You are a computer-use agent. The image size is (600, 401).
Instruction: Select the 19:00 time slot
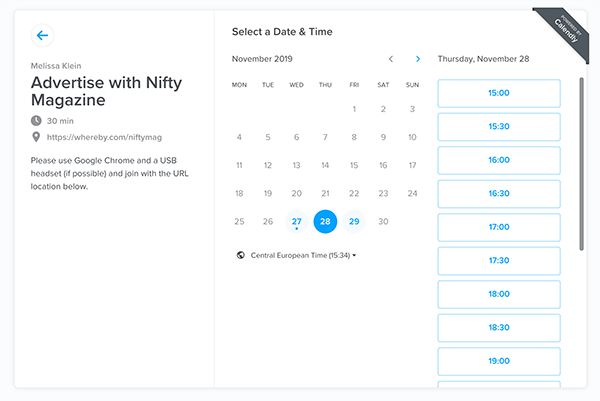498,361
